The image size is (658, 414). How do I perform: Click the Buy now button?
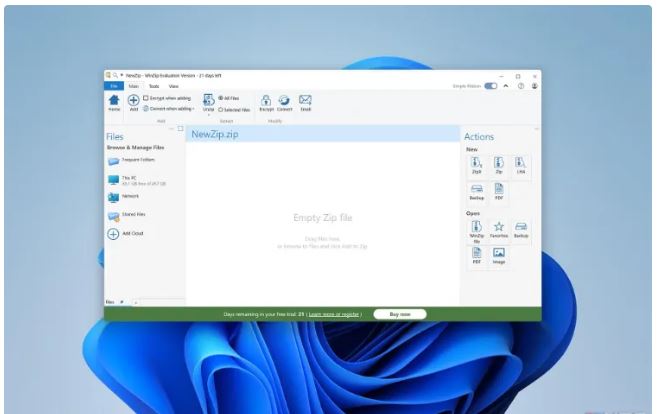tap(398, 314)
